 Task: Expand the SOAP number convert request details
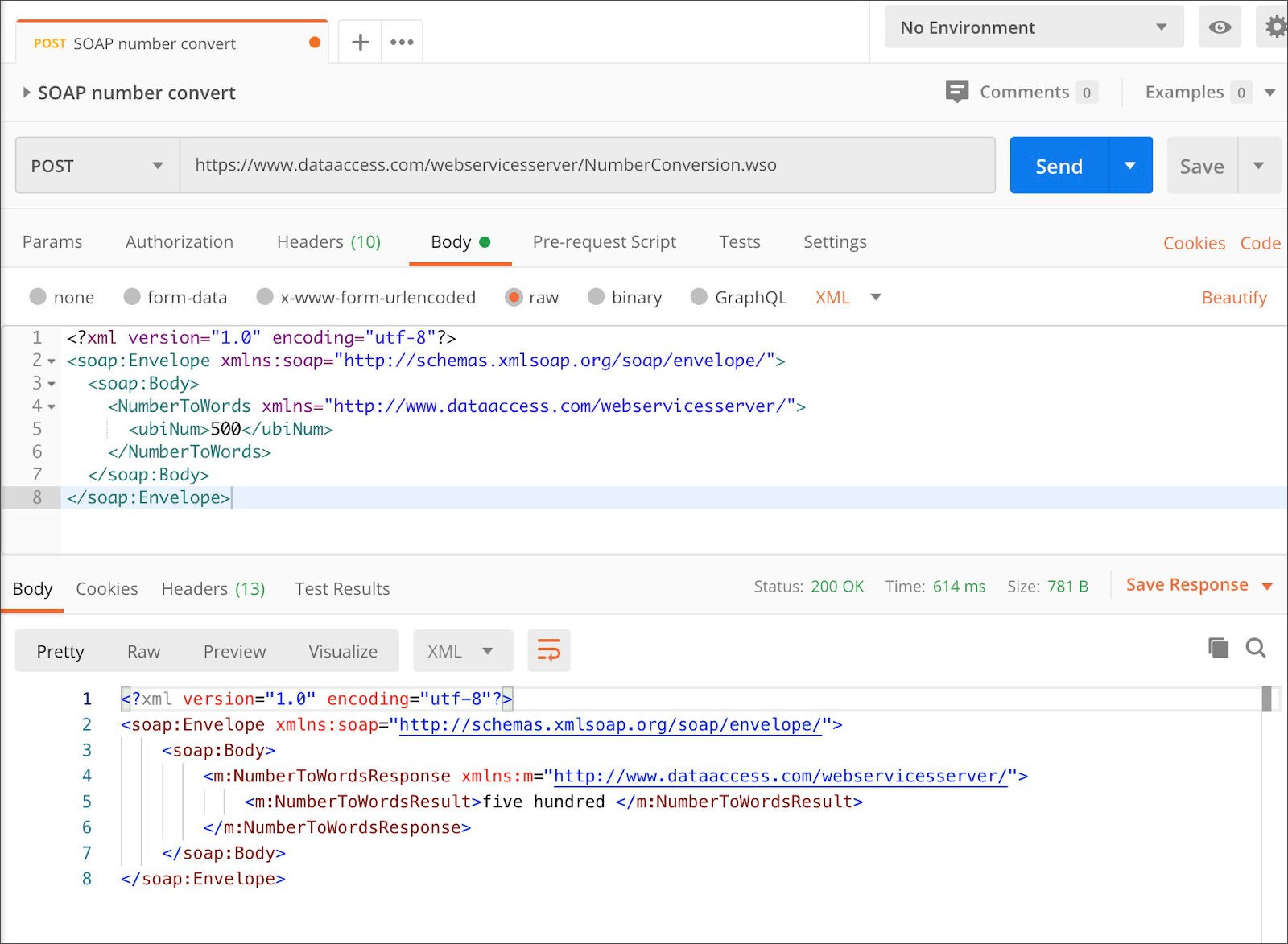(27, 93)
